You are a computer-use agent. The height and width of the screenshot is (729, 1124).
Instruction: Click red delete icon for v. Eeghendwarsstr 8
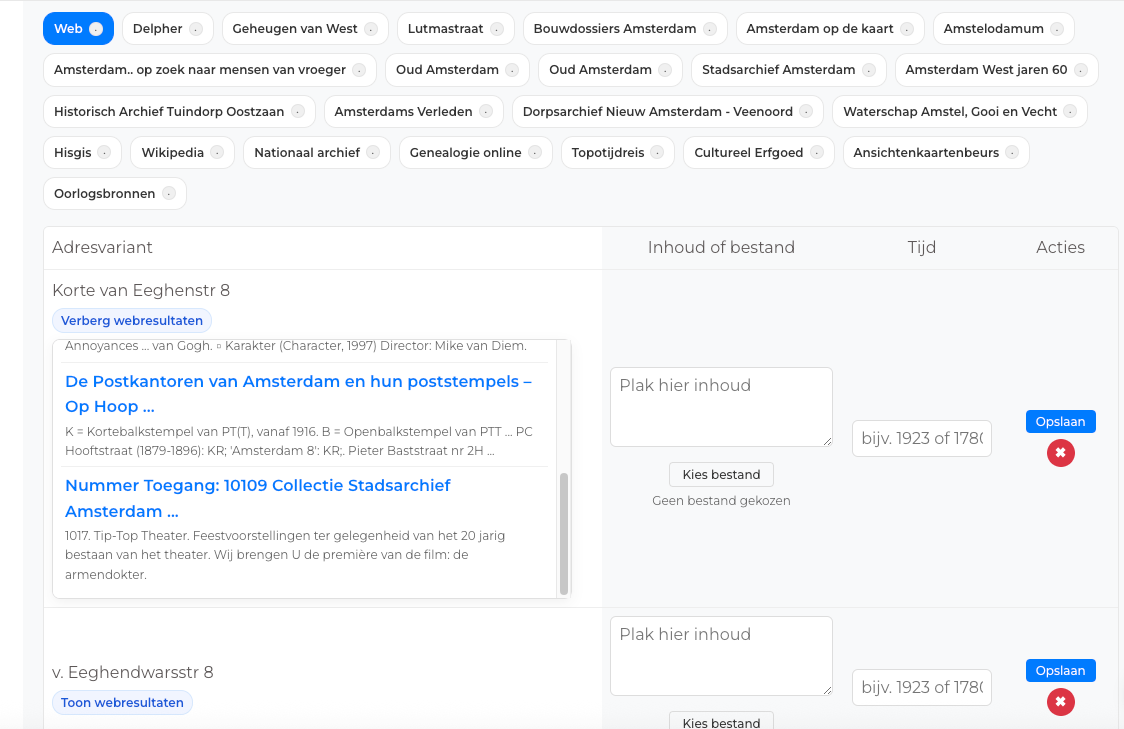point(1060,702)
